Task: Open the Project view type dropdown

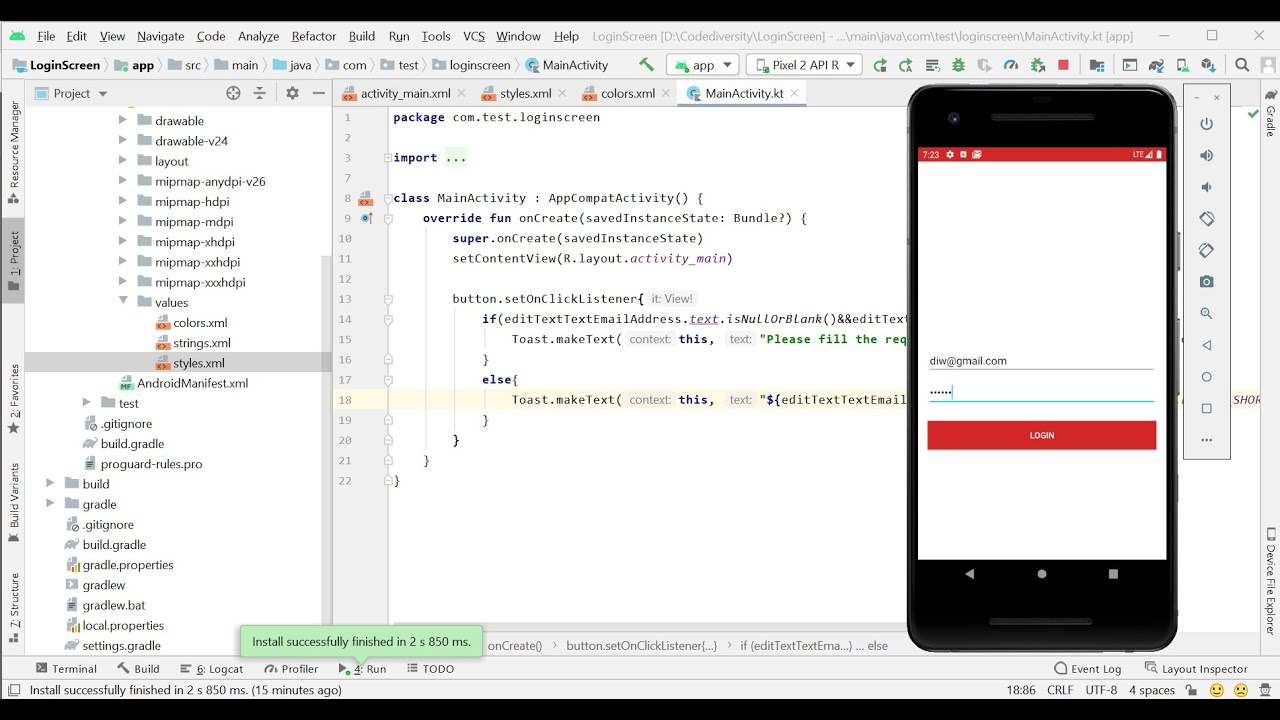Action: [x=71, y=93]
